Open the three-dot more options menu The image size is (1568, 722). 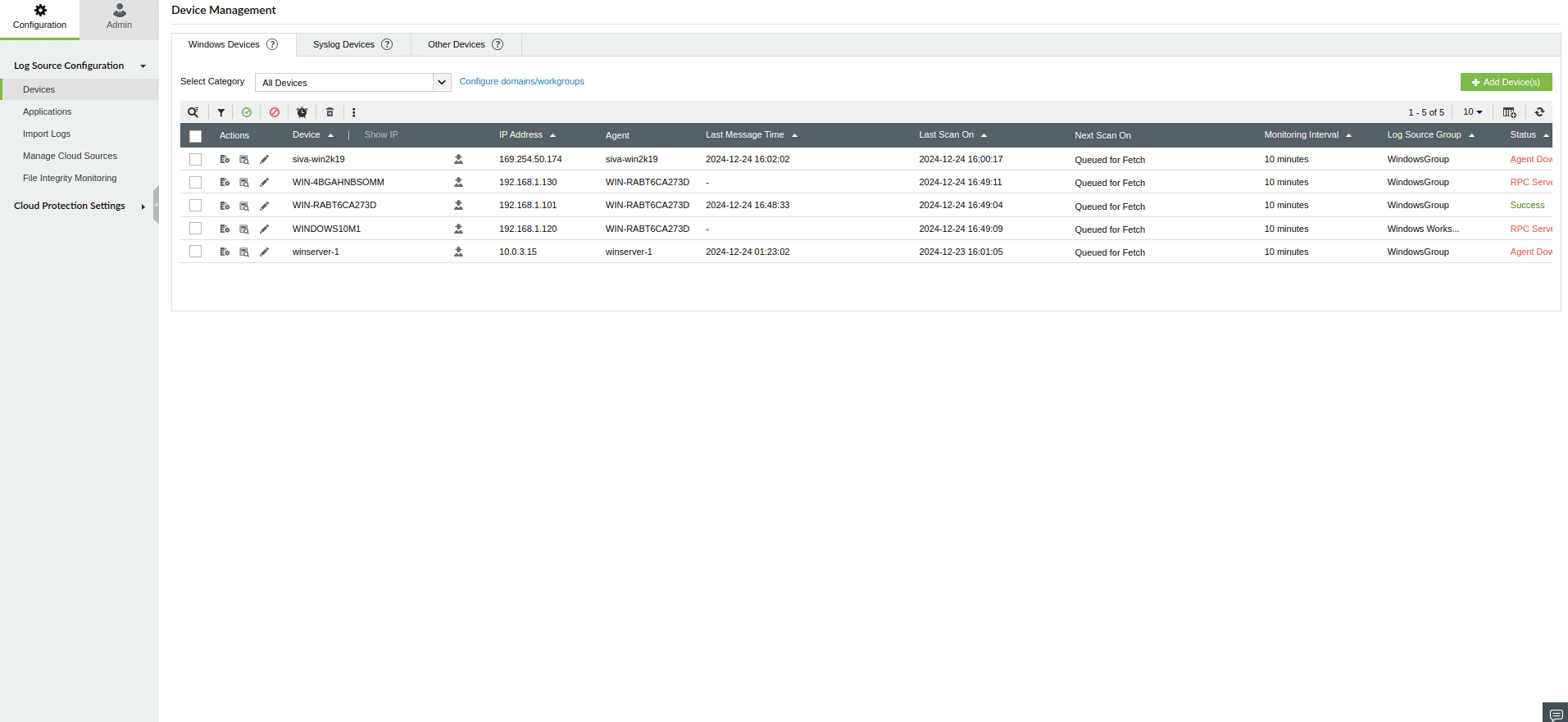click(354, 112)
